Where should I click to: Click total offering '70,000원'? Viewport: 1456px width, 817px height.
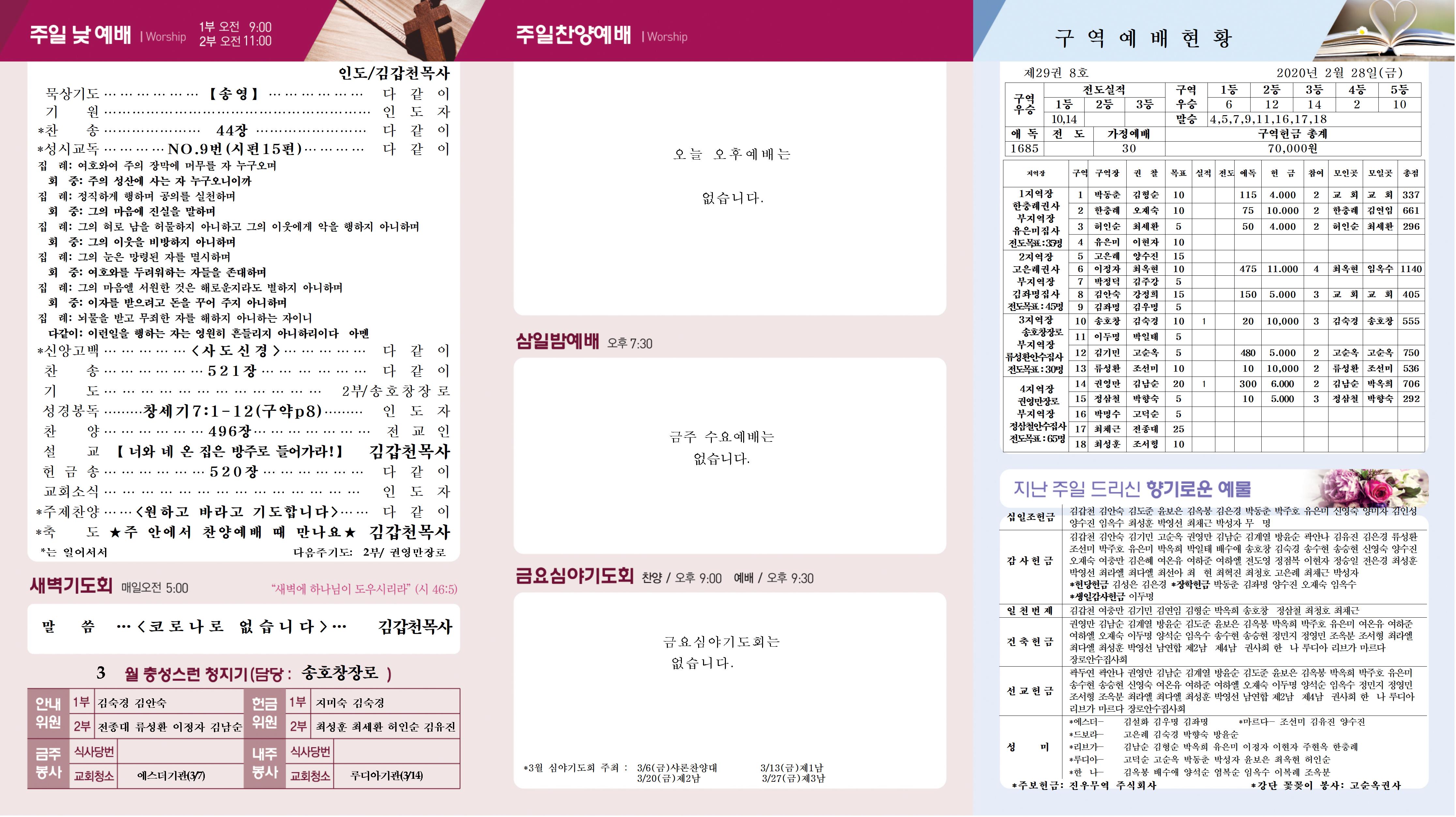click(x=1293, y=149)
